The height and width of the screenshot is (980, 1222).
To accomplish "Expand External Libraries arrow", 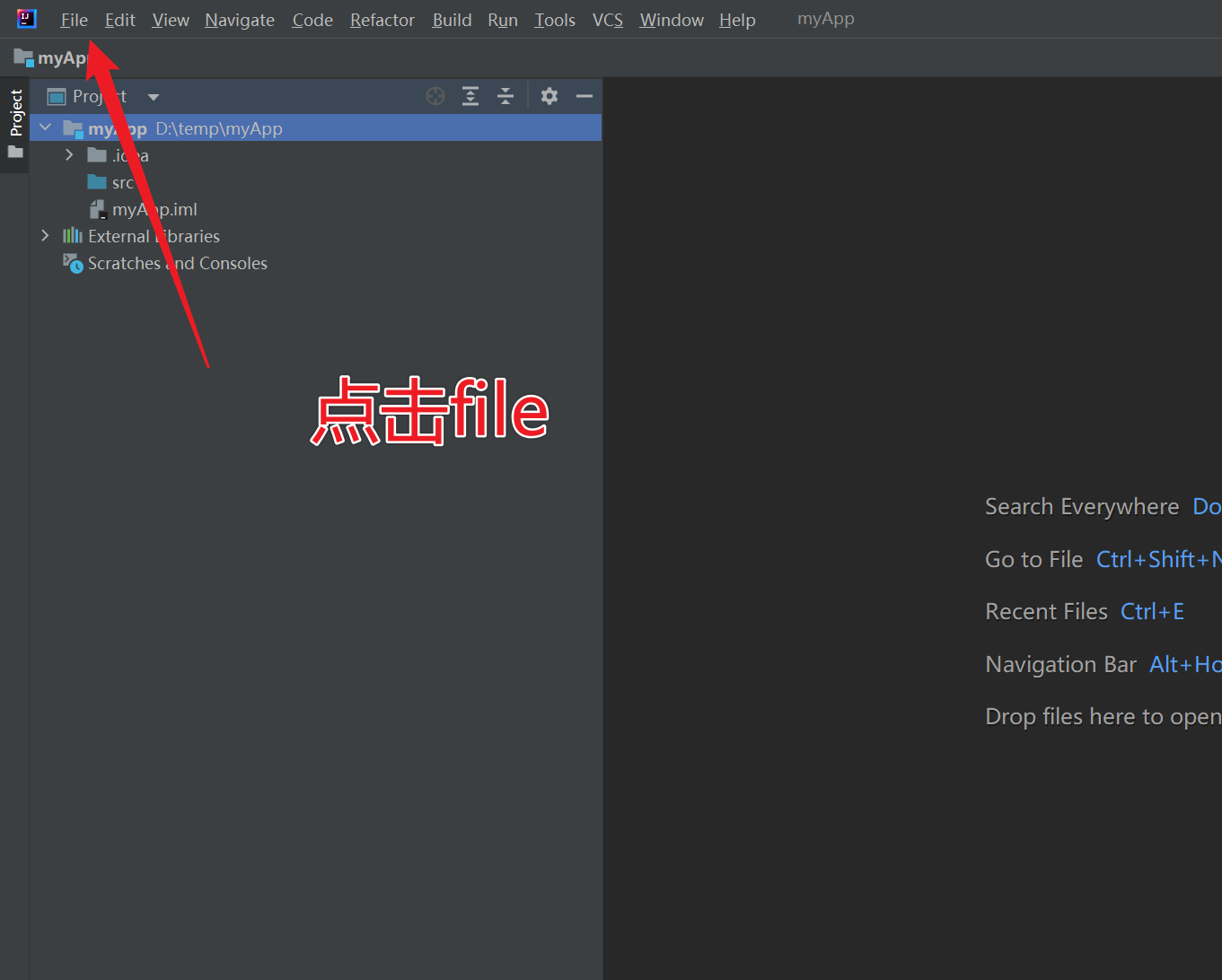I will pos(45,236).
